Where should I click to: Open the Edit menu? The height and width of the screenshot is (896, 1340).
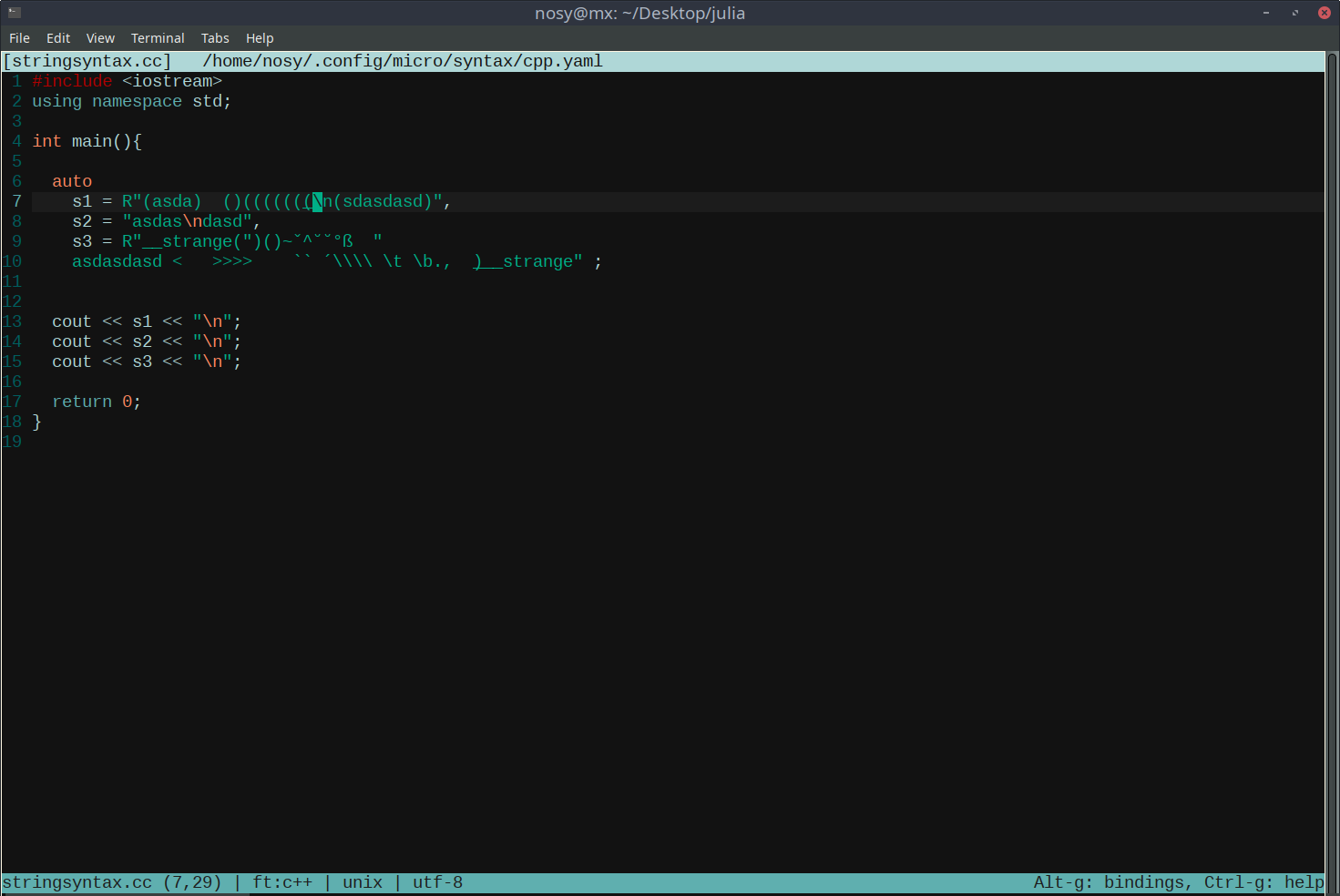point(57,37)
